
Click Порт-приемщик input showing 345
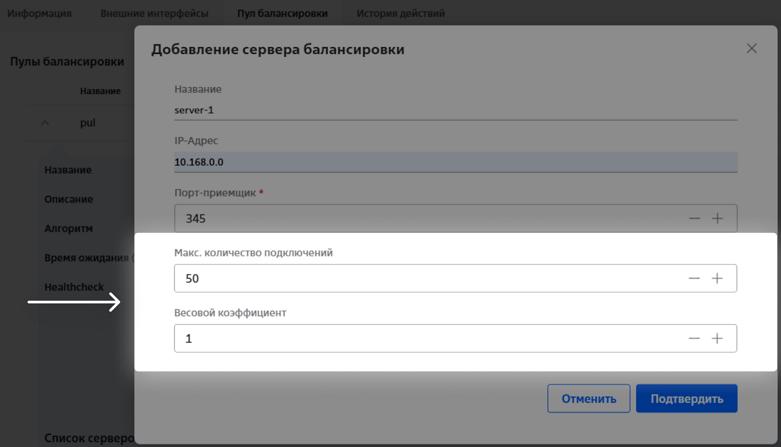pyautogui.click(x=425, y=218)
